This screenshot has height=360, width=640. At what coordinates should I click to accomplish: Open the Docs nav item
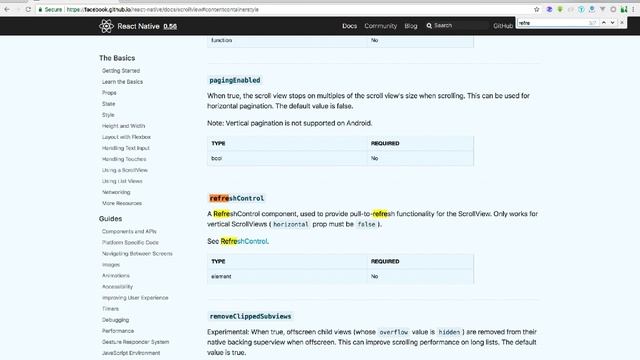coord(349,26)
